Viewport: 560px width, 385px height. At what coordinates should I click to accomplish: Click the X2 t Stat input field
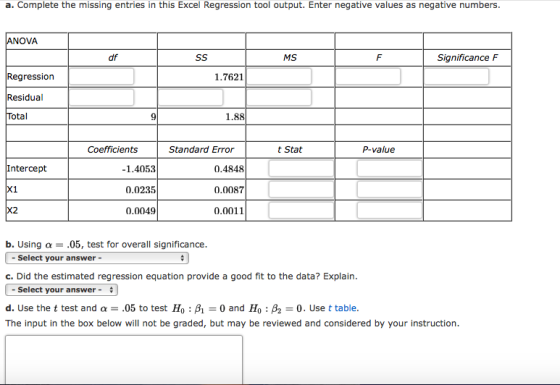(x=301, y=211)
